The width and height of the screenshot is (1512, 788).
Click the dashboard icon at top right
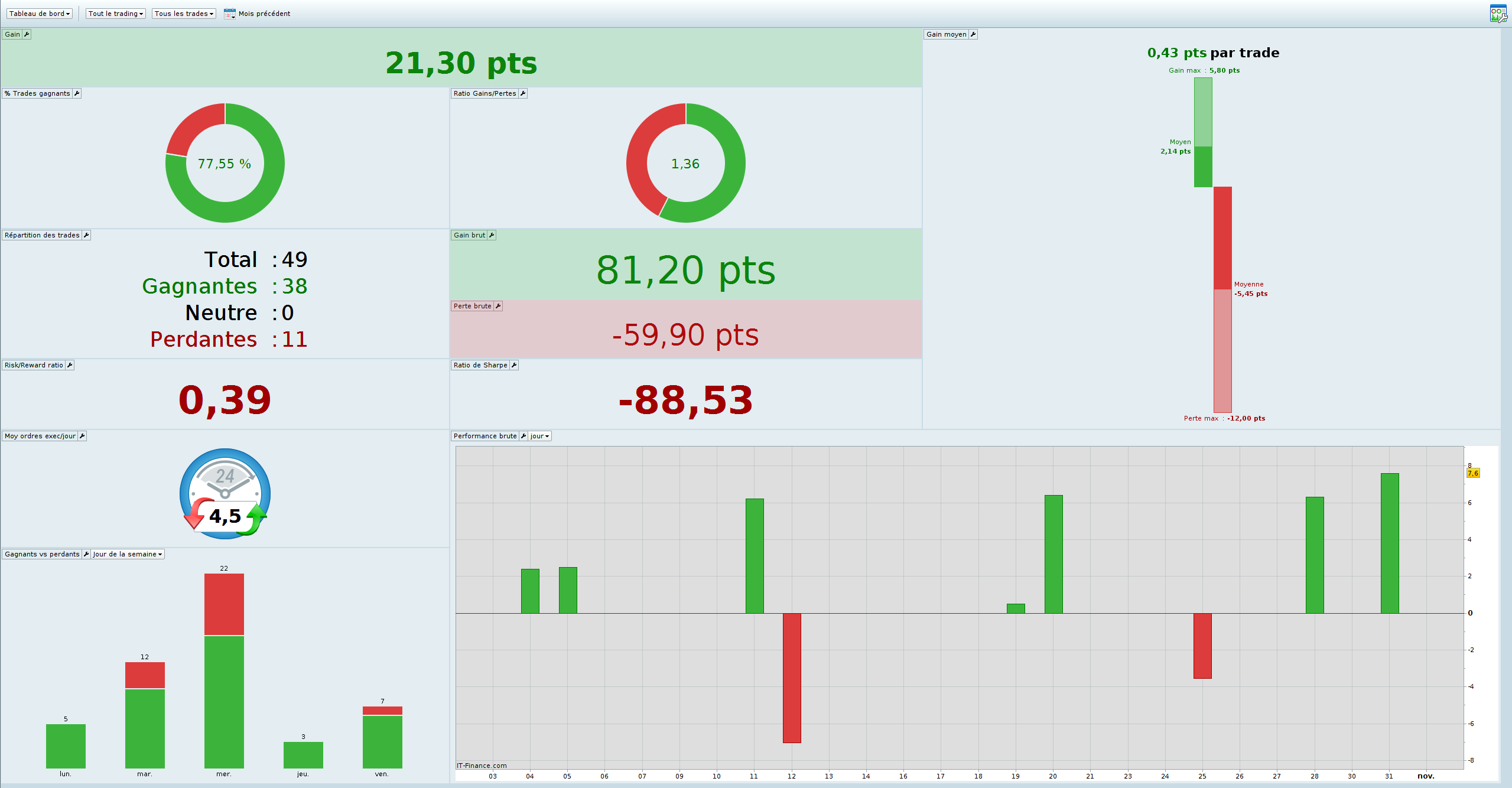pos(1498,13)
